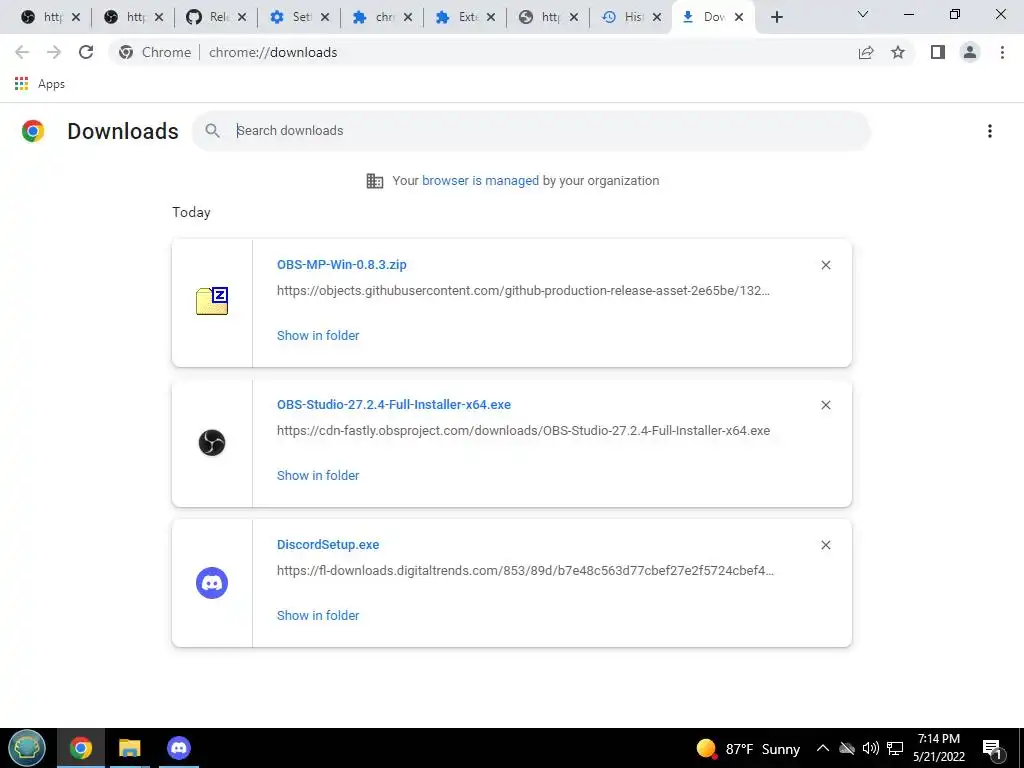Reload the downloads page

[x=86, y=52]
